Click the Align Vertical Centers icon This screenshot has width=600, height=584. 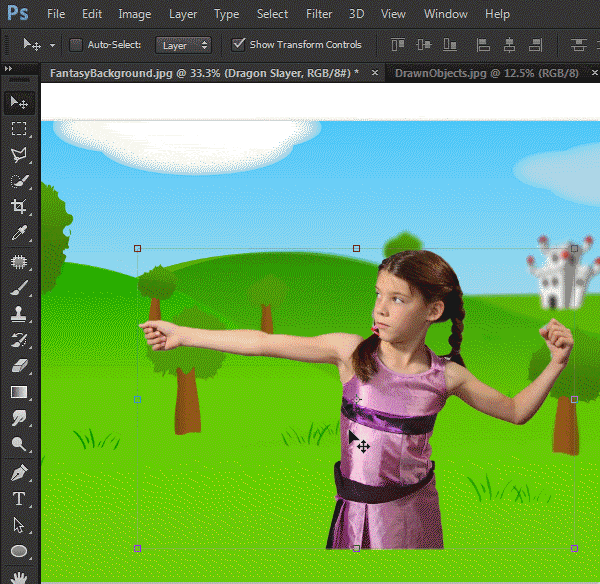(424, 45)
